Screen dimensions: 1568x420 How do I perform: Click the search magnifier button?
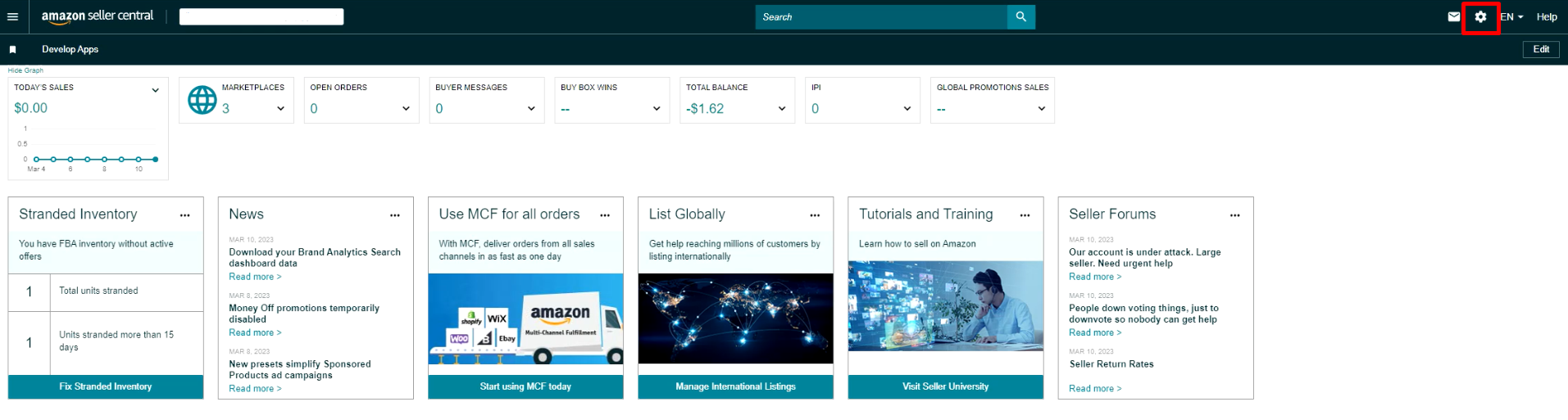(1020, 16)
